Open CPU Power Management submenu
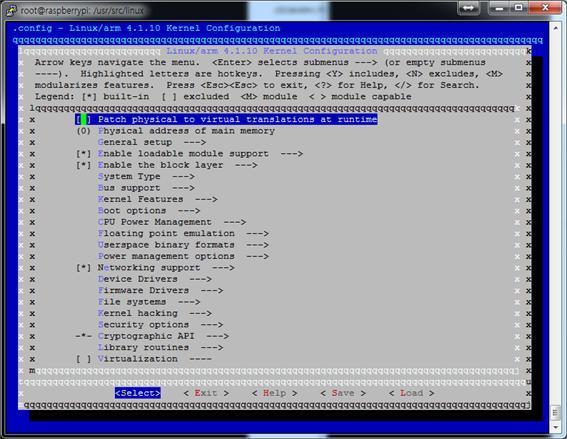 (x=172, y=222)
